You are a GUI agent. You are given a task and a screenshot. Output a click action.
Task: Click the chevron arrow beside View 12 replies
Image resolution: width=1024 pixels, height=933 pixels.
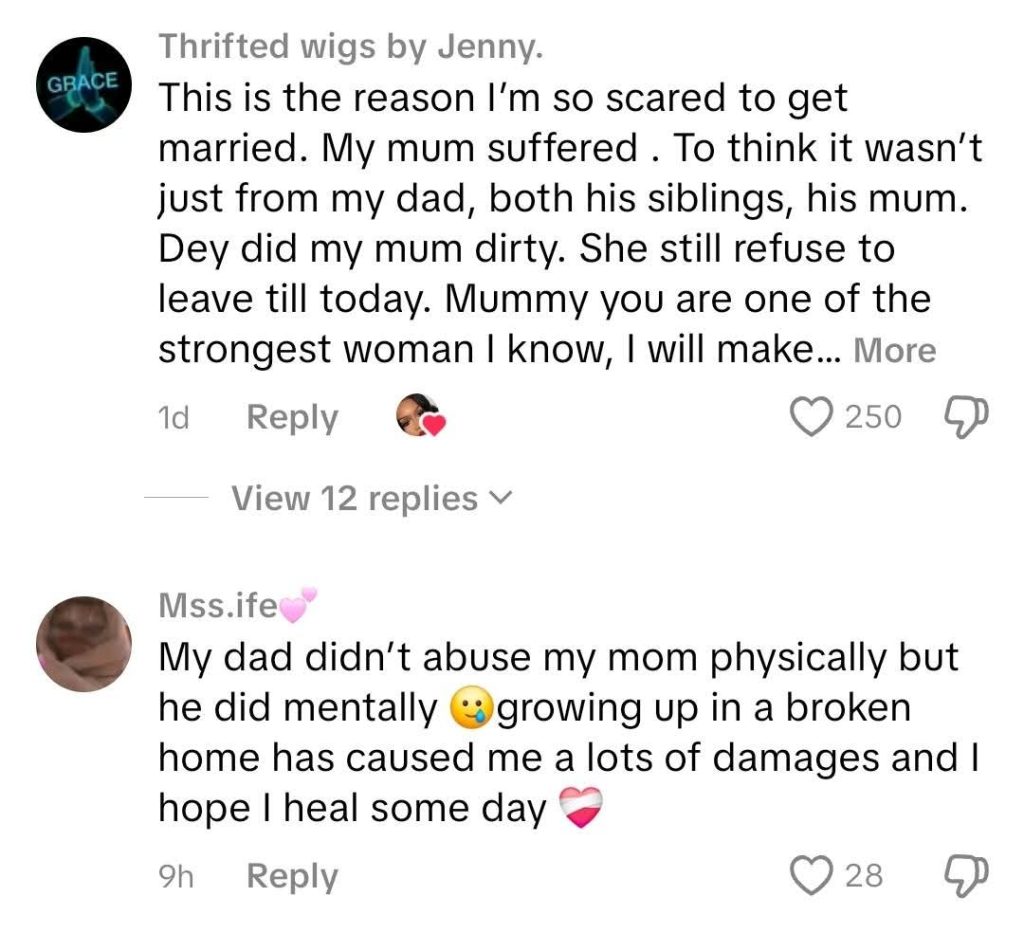(x=501, y=498)
